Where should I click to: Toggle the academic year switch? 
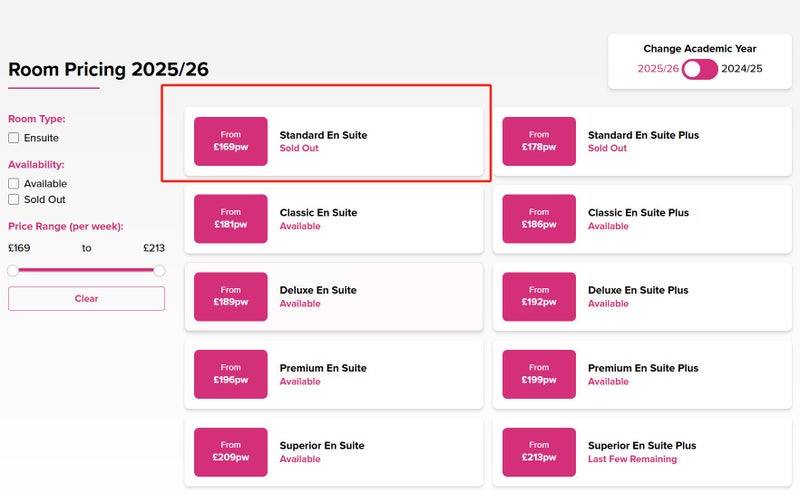pos(699,69)
